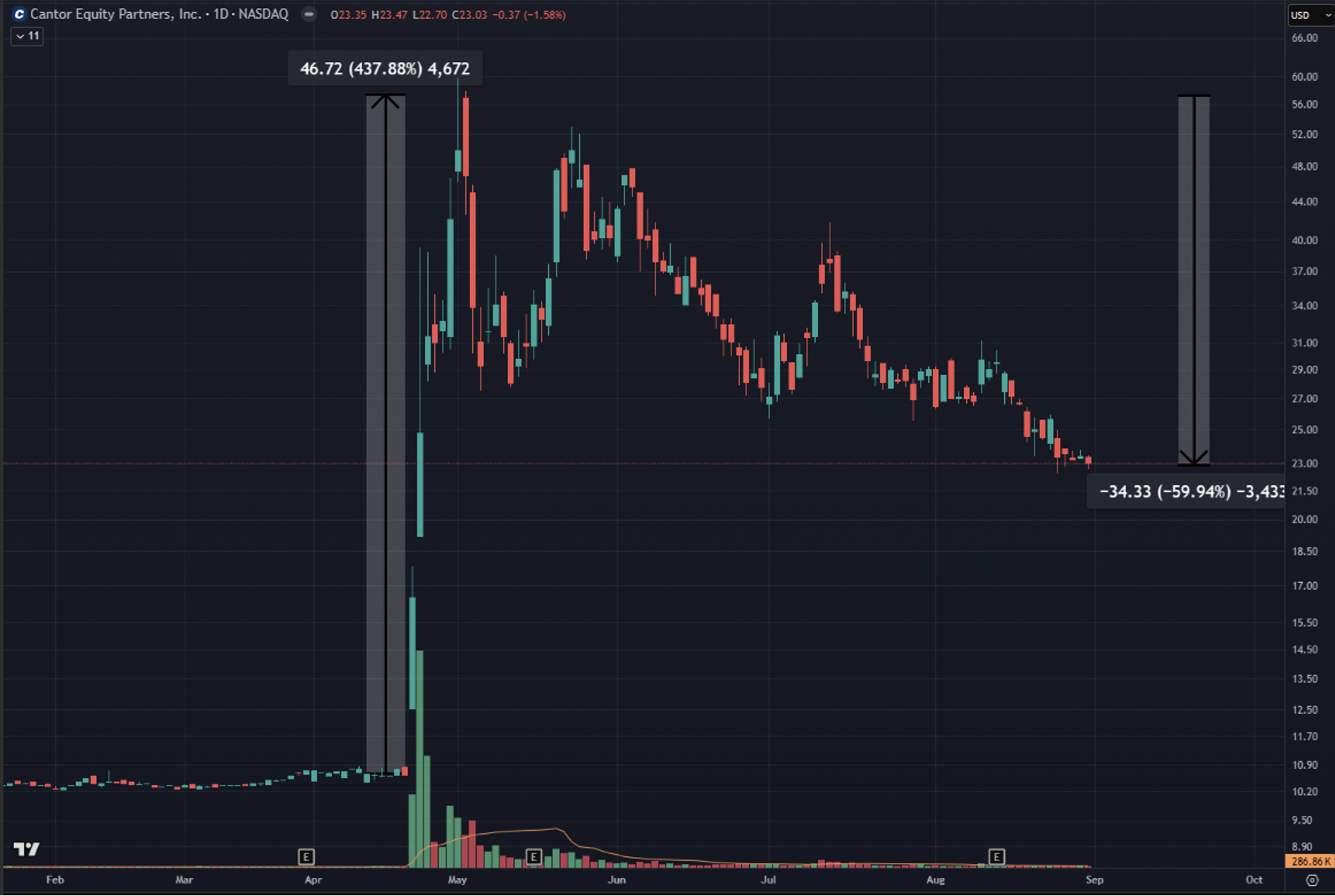Click the Oct label on time axis
Screen dimensions: 1335x896
[1253, 880]
